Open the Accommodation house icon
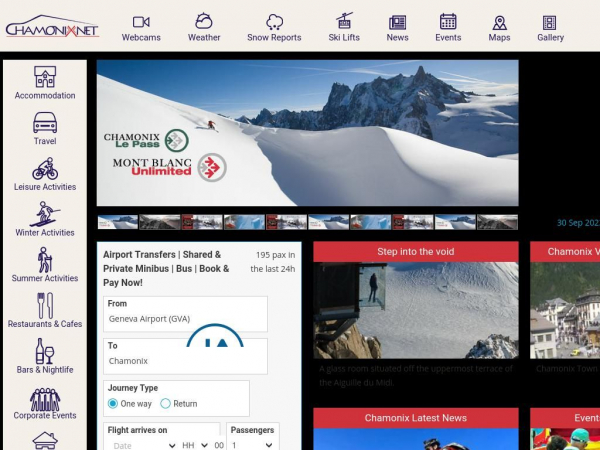 [x=45, y=77]
